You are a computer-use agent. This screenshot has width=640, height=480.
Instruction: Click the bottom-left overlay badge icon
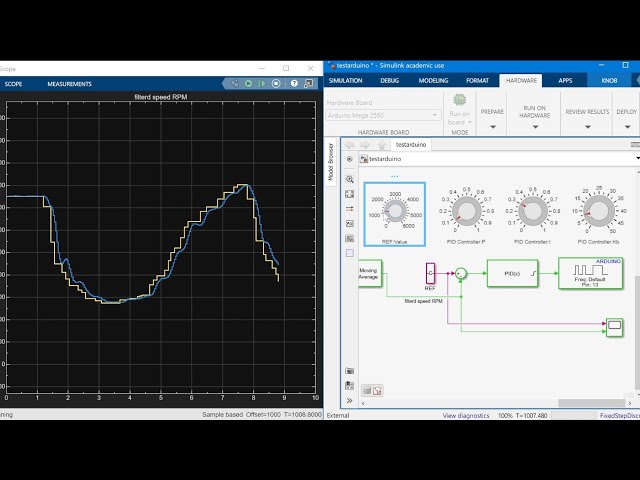click(x=377, y=391)
